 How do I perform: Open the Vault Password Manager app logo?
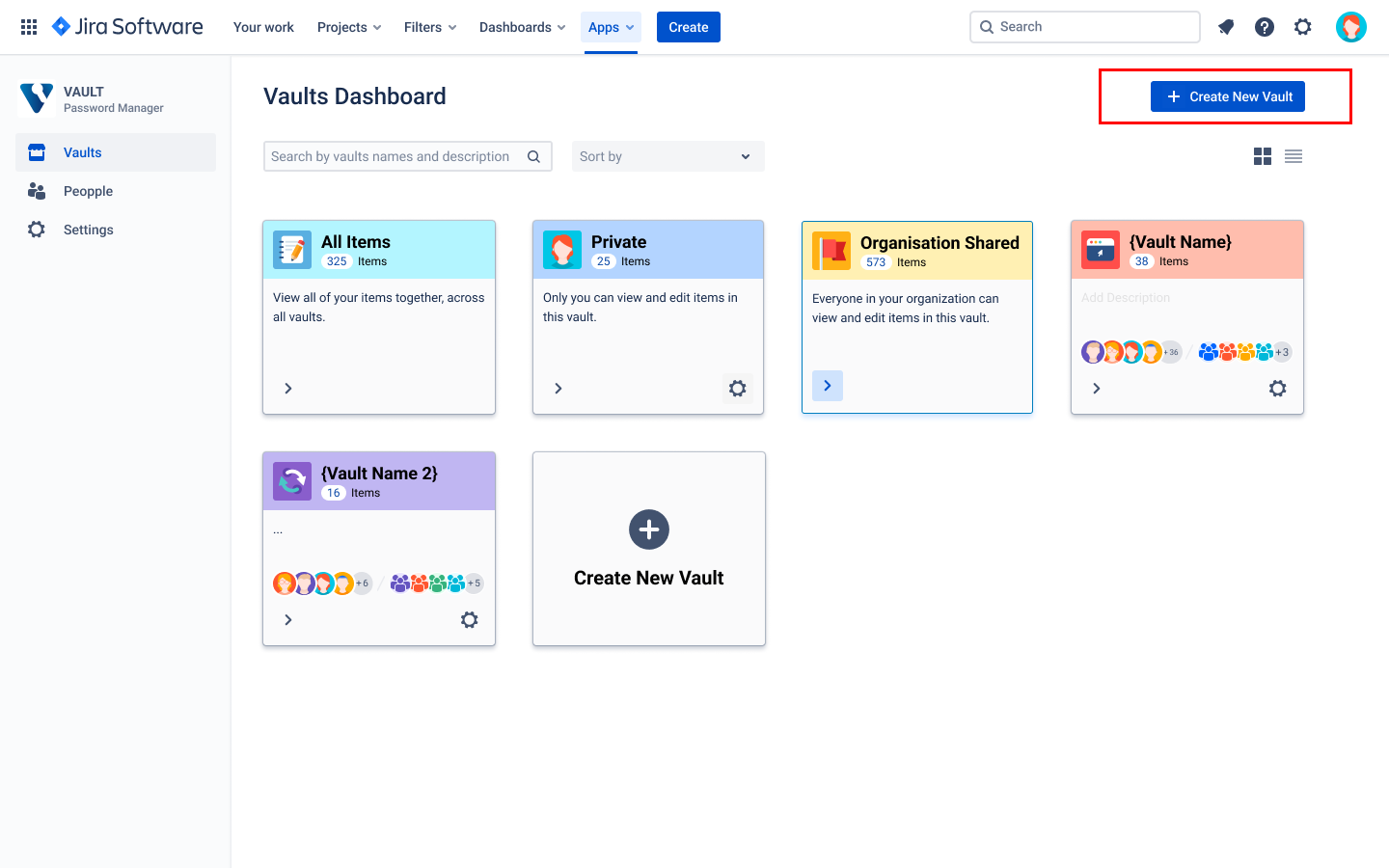(x=36, y=97)
